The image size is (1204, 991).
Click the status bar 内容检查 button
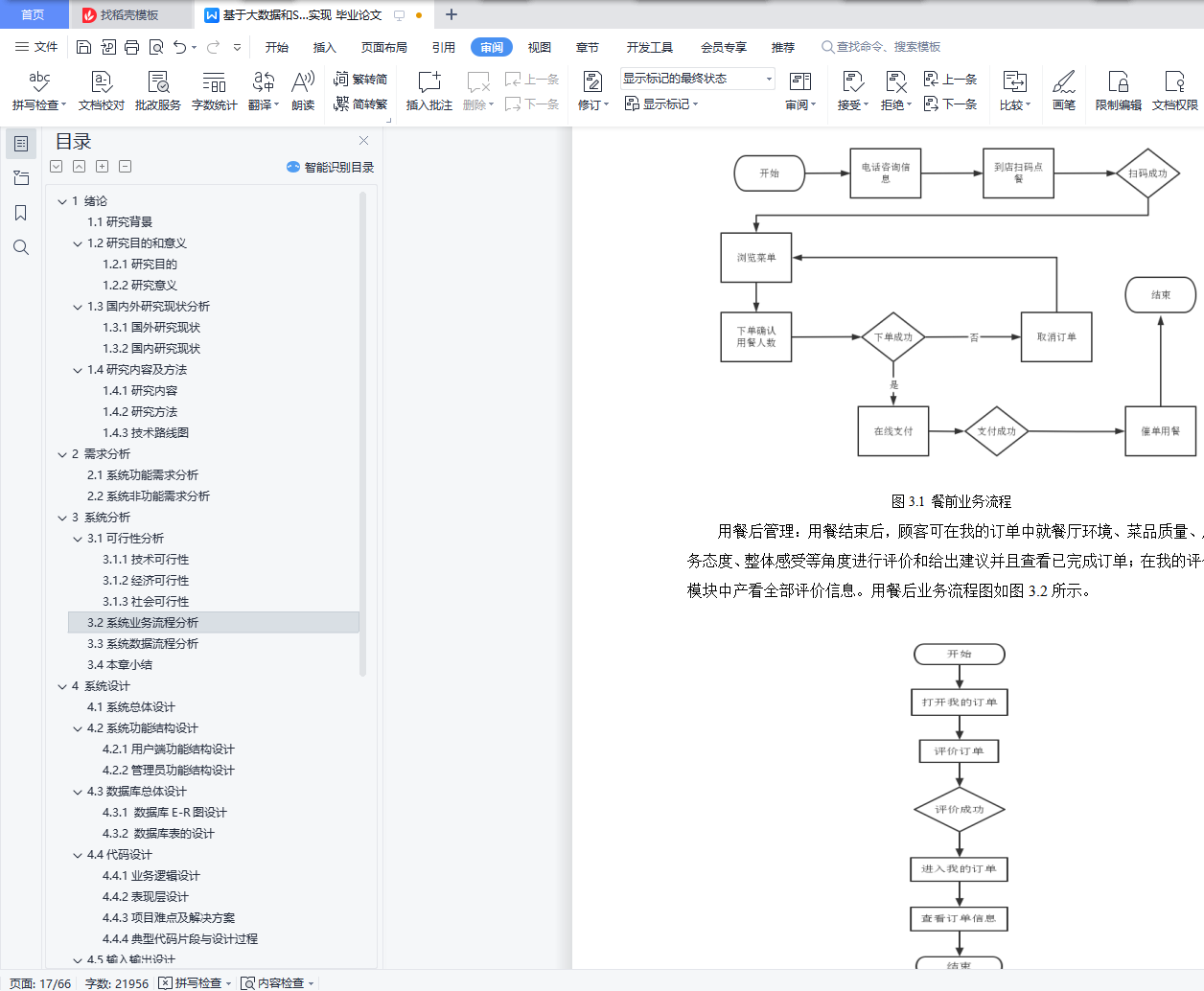(278, 982)
